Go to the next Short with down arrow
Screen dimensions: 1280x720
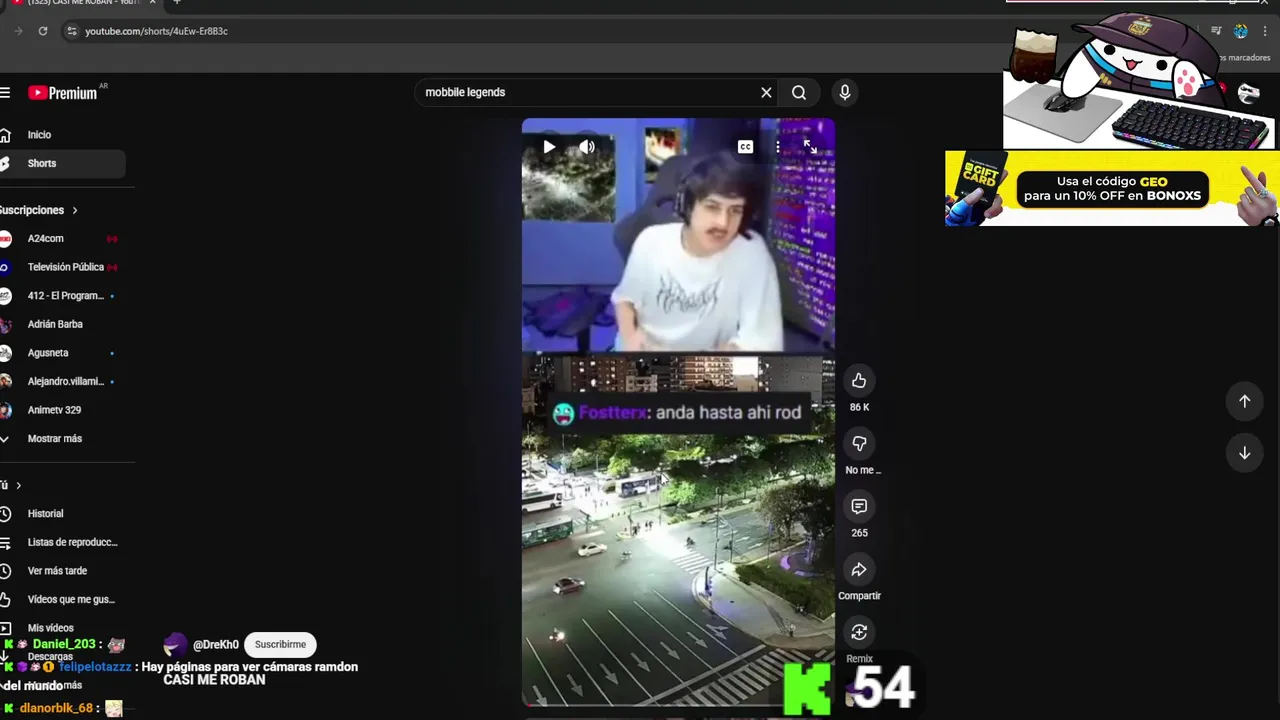click(1244, 453)
